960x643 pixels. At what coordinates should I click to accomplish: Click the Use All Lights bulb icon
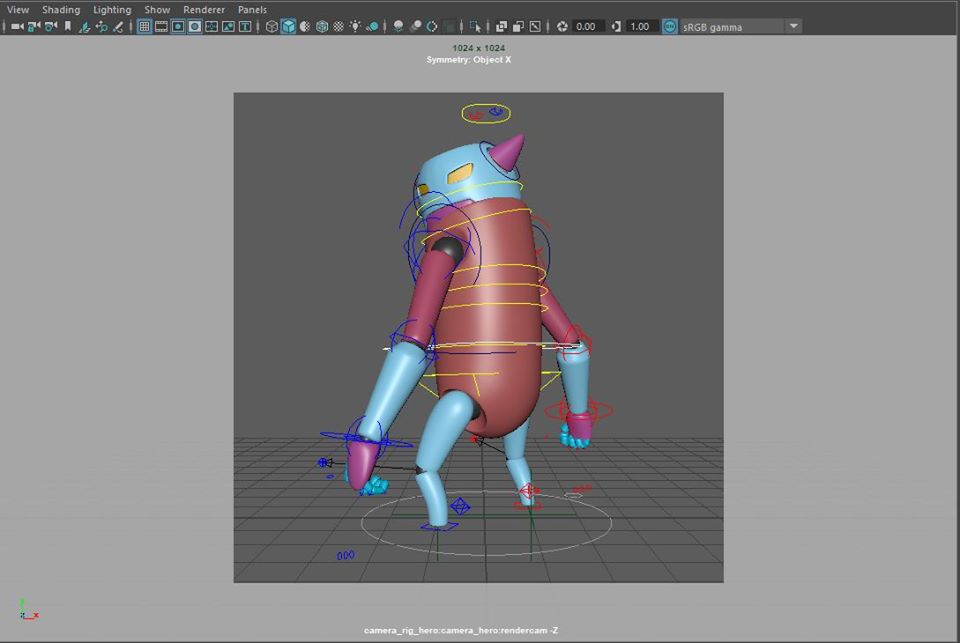pos(356,26)
